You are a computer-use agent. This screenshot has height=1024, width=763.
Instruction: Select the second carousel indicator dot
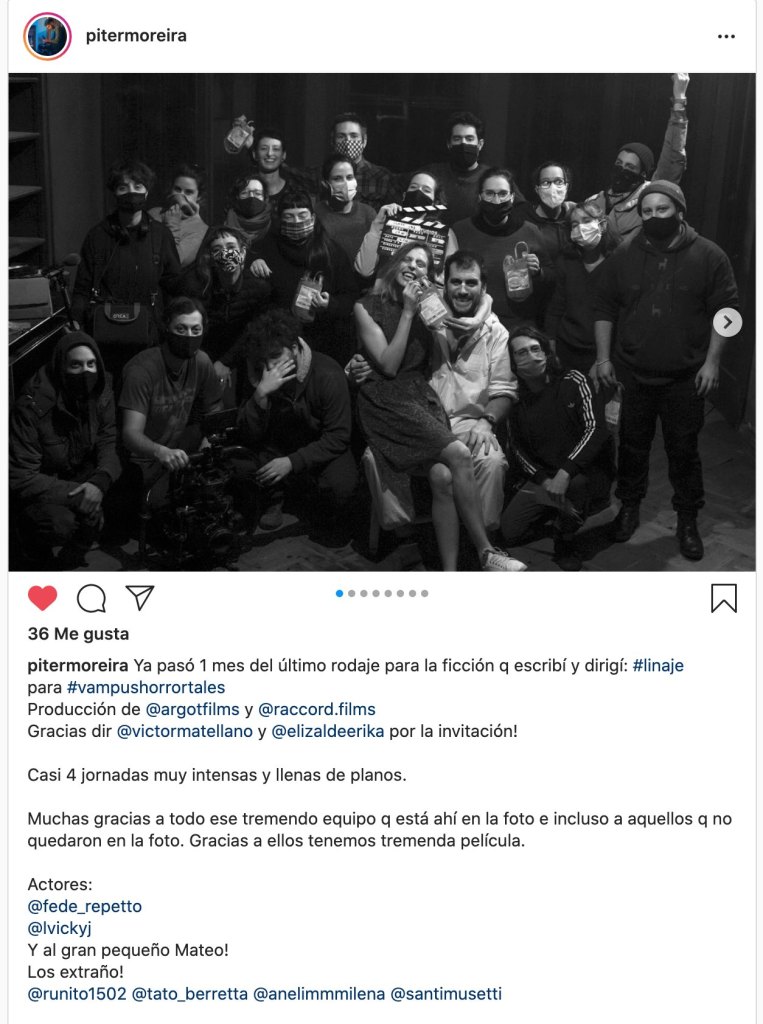[352, 594]
